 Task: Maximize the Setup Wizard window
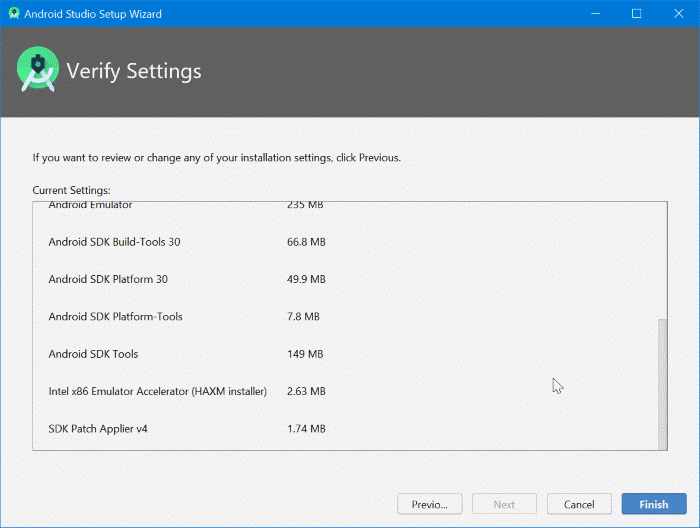637,13
